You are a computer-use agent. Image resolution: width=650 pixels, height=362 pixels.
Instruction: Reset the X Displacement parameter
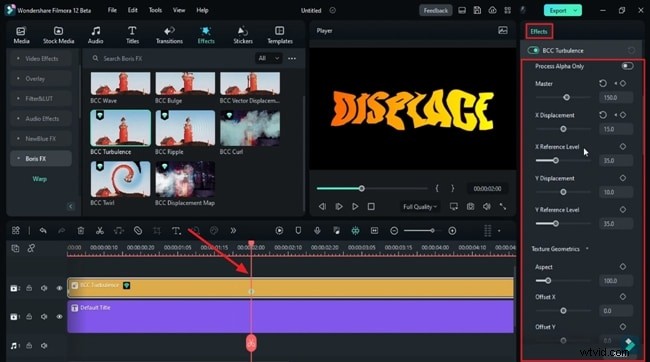pyautogui.click(x=603, y=115)
